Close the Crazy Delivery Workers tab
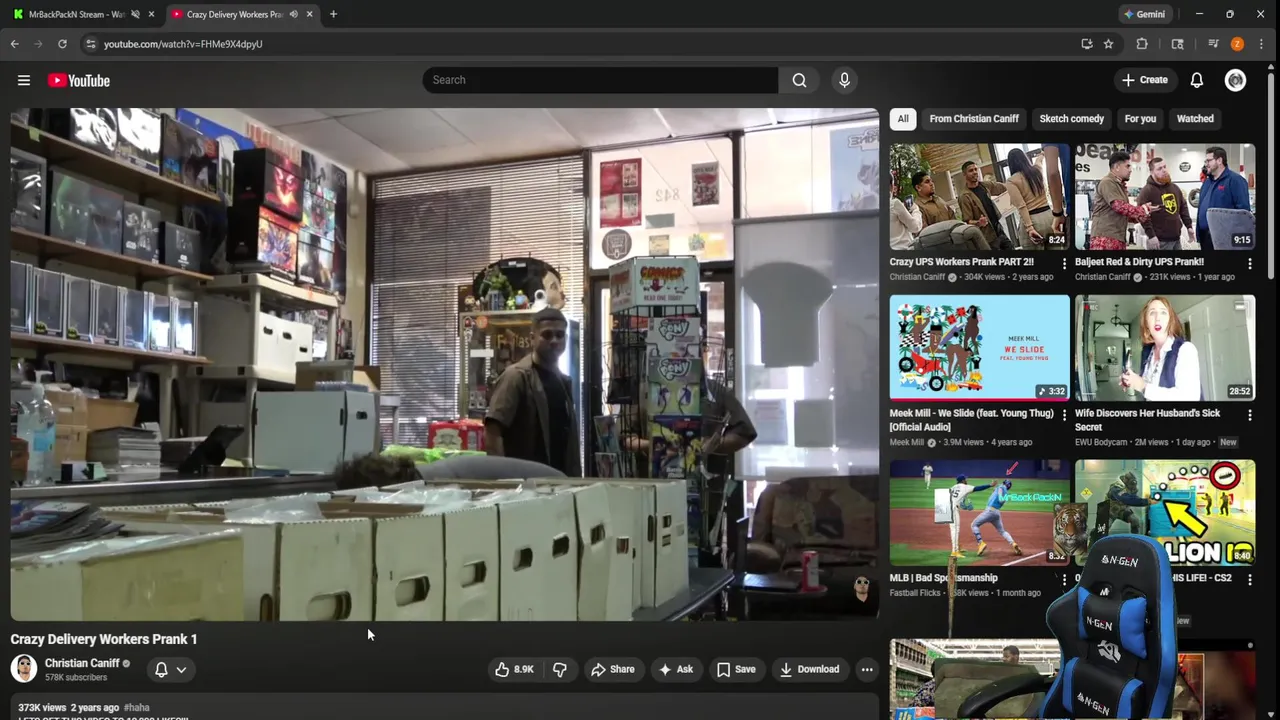The height and width of the screenshot is (720, 1280). (309, 14)
